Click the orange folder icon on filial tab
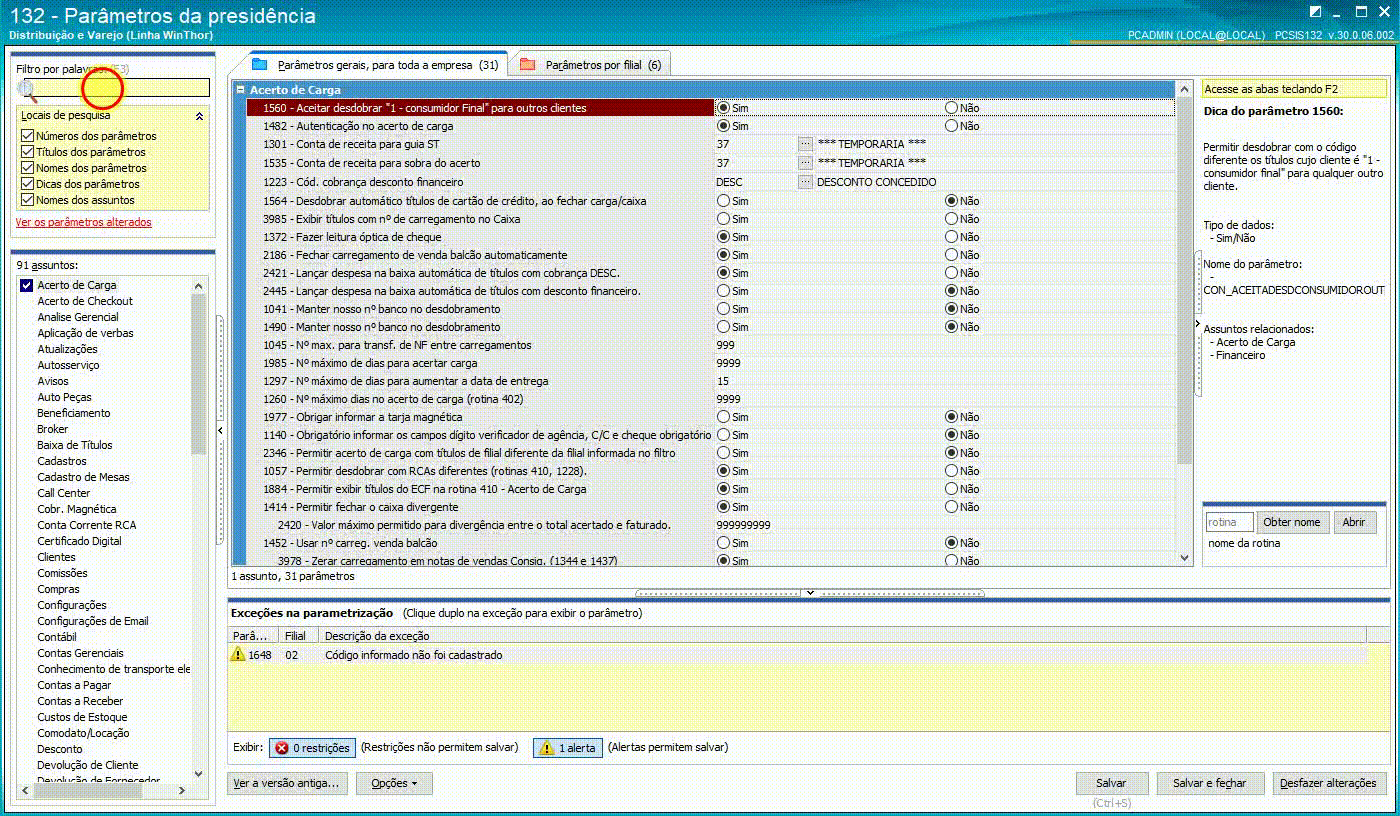 (527, 64)
